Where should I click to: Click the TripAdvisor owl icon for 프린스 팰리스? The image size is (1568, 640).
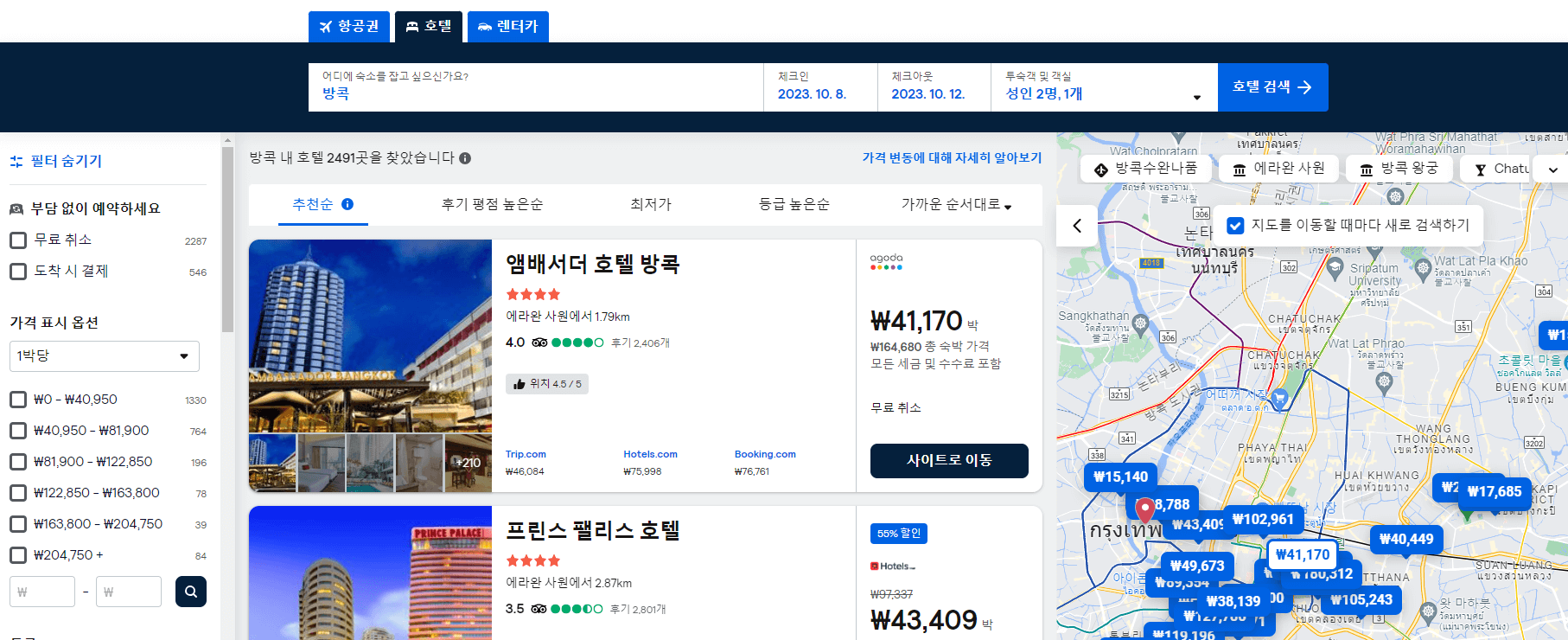coord(539,609)
